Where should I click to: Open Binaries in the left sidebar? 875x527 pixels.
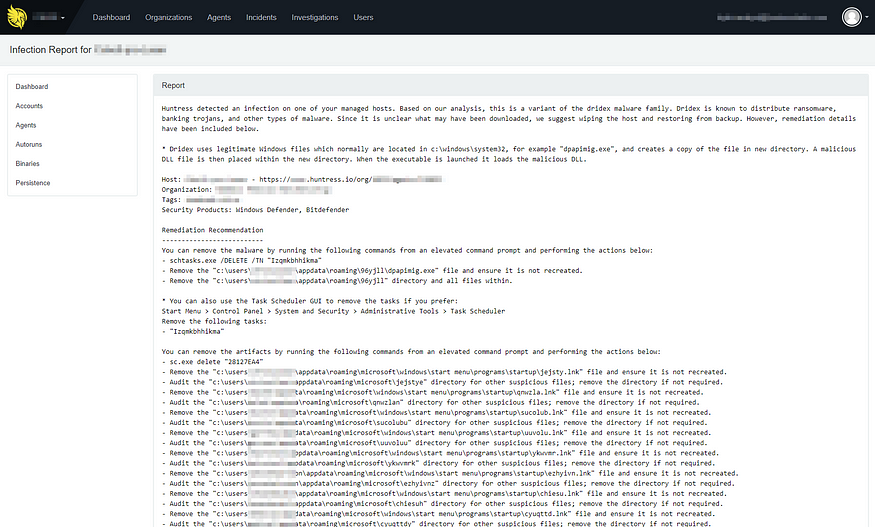coord(27,164)
